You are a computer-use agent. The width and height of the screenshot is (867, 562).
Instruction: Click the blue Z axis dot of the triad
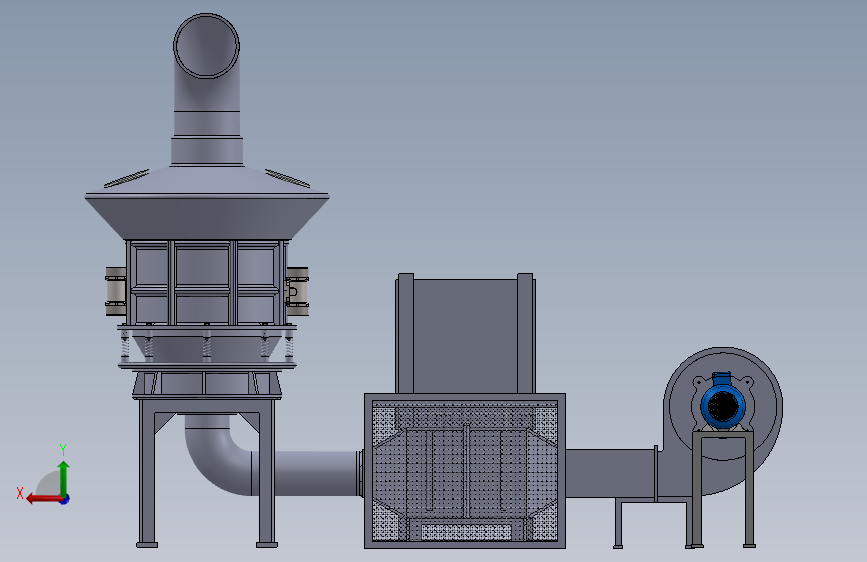[x=65, y=499]
